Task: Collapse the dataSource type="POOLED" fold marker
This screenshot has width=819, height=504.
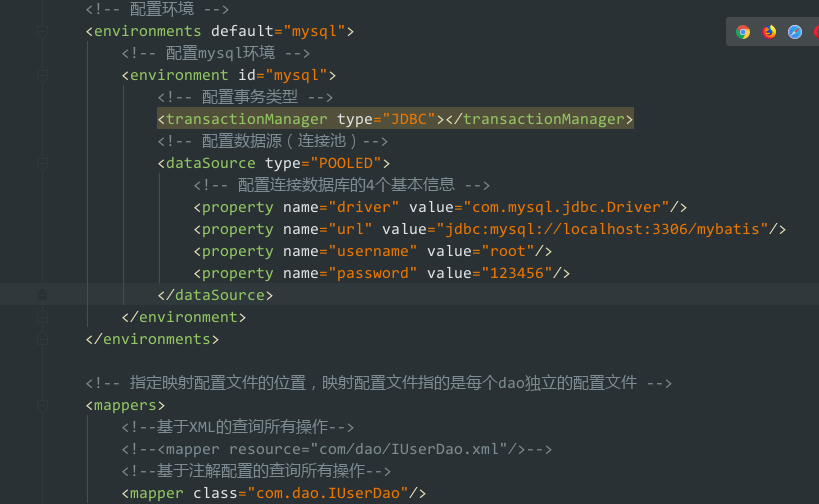Action: coord(43,163)
